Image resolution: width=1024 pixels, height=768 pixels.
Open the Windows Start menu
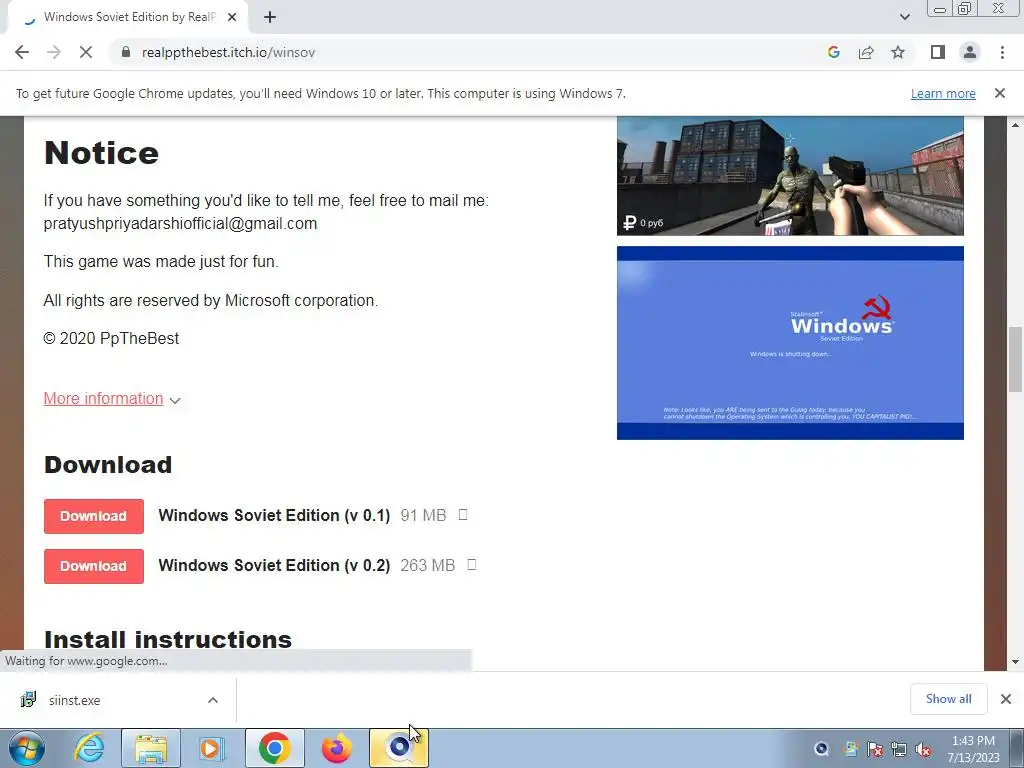(25, 748)
